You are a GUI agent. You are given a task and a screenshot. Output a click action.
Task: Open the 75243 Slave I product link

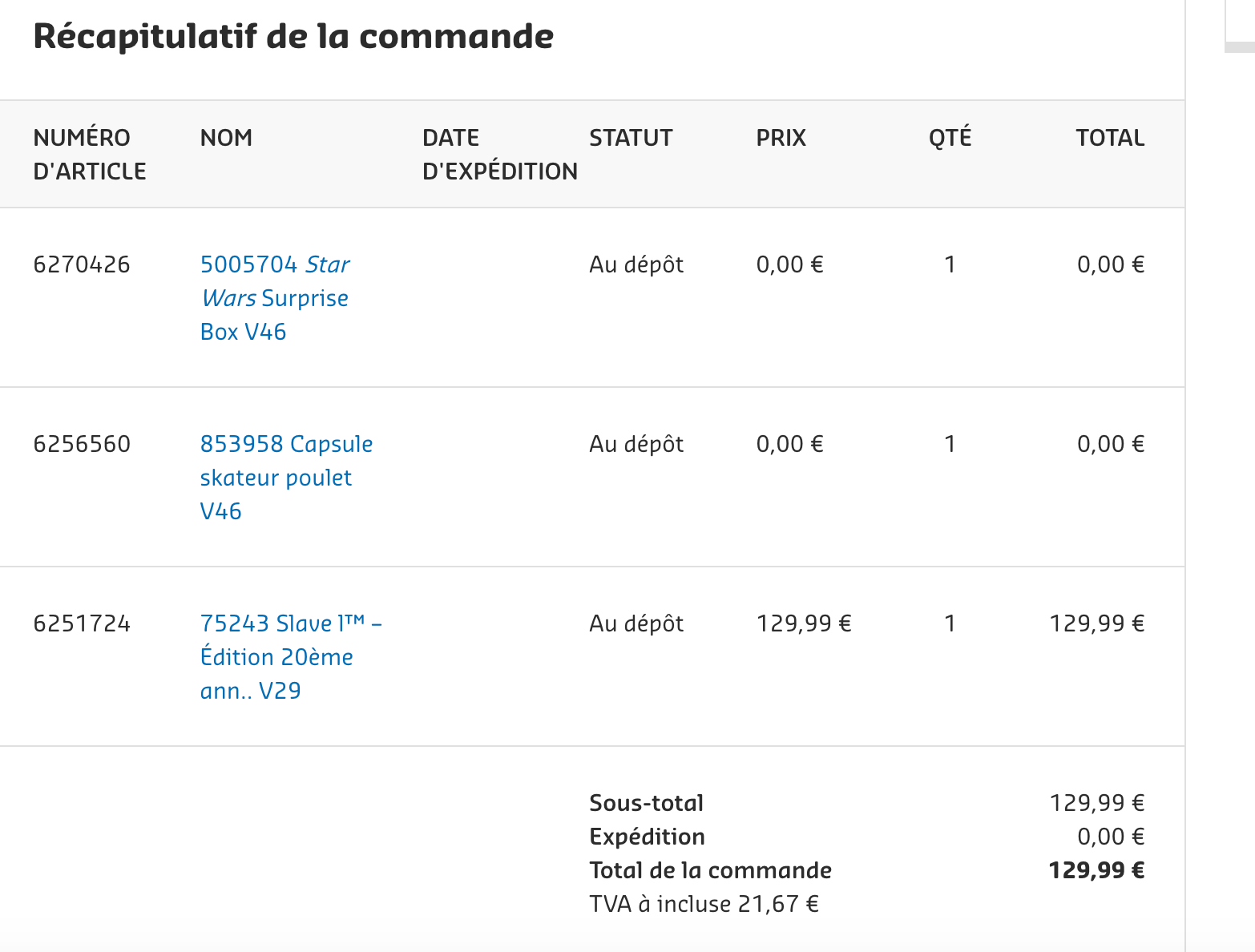[x=290, y=657]
